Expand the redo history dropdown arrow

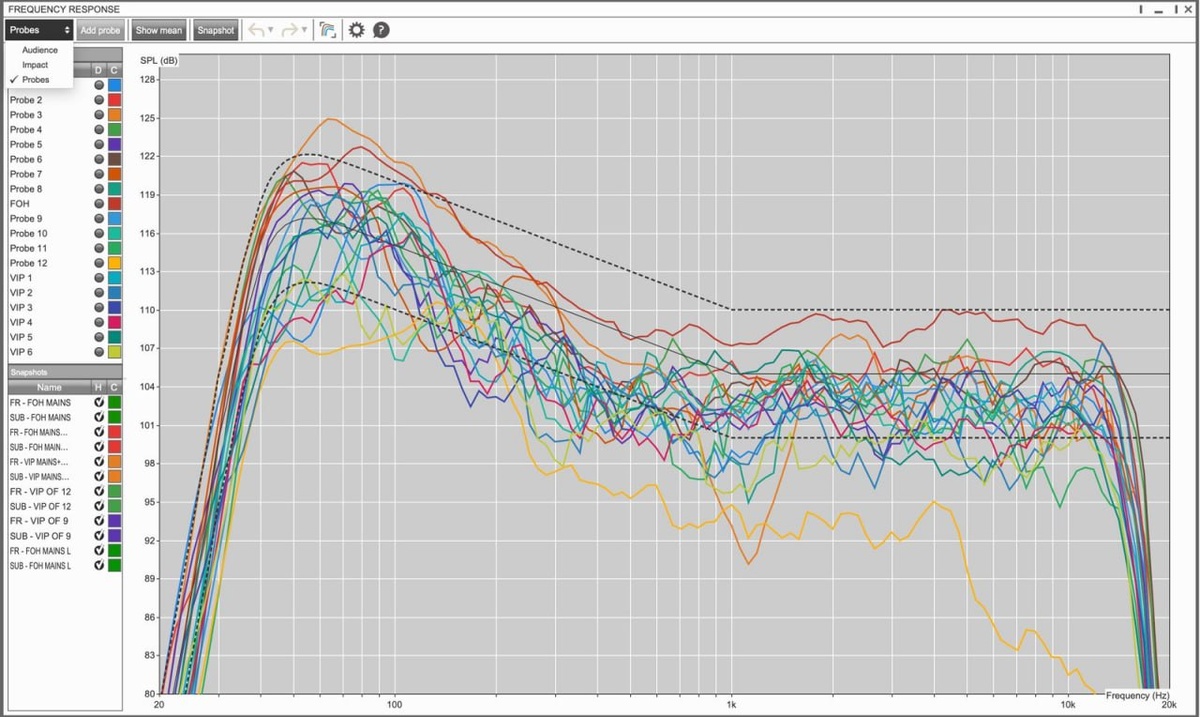coord(304,30)
